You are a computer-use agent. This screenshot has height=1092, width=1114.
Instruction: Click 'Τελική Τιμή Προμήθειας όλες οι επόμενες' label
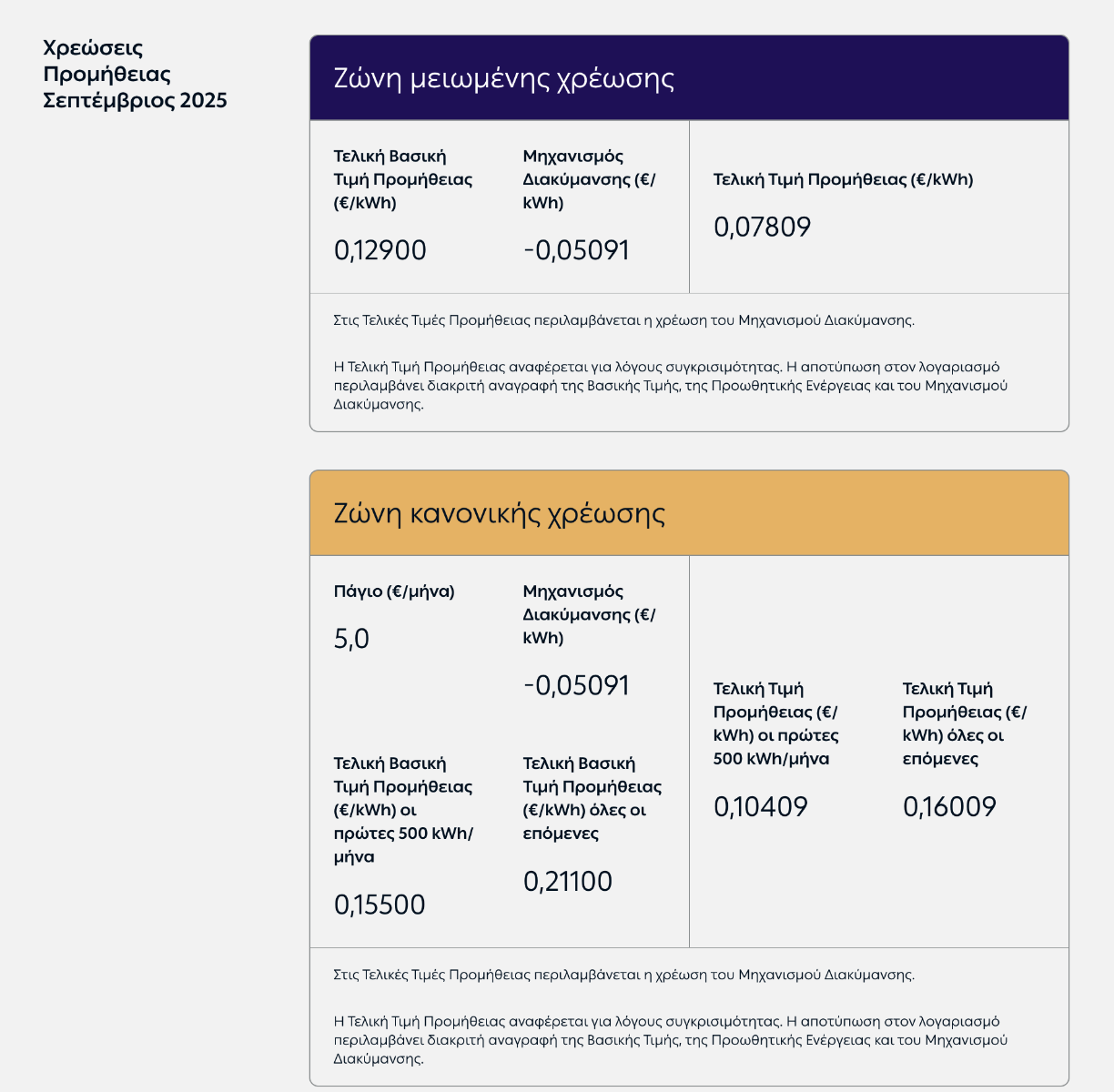point(965,723)
